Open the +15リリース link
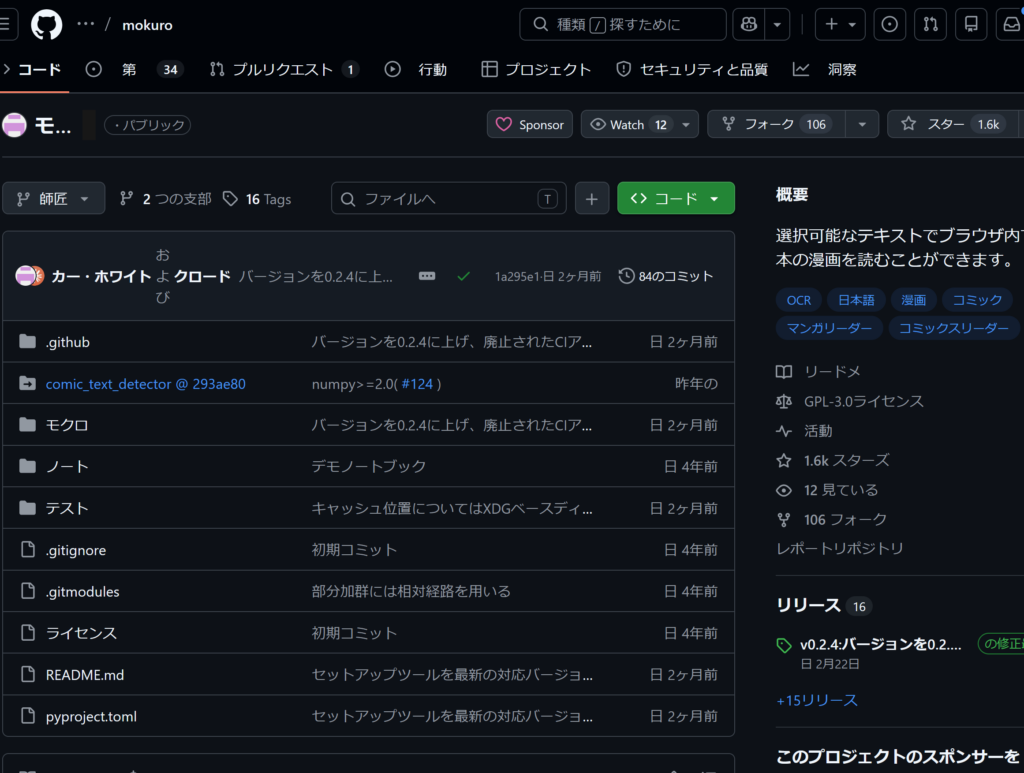 click(x=817, y=700)
